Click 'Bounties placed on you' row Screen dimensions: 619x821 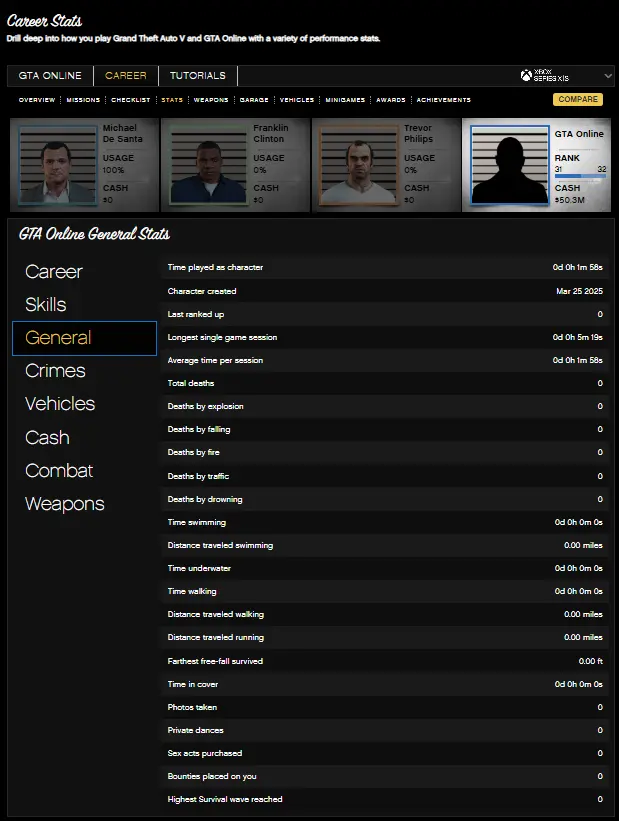tap(385, 776)
